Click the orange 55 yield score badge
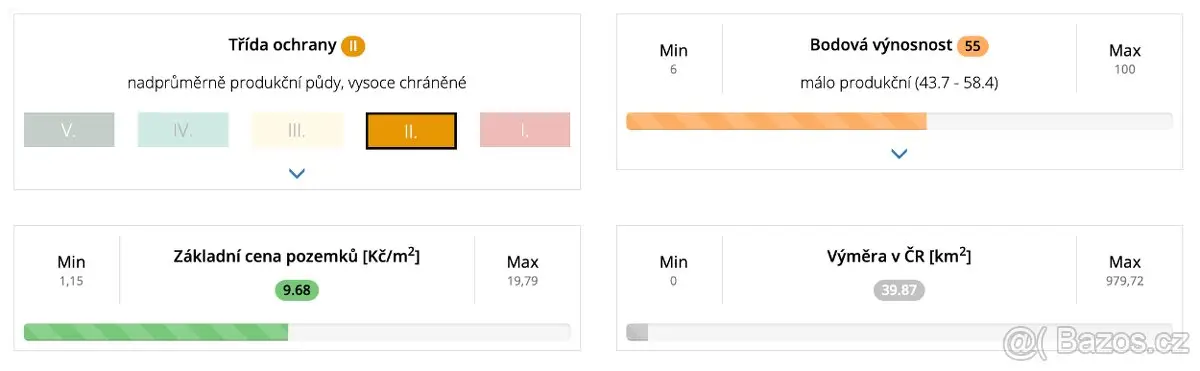This screenshot has width=1200, height=371. [x=973, y=46]
